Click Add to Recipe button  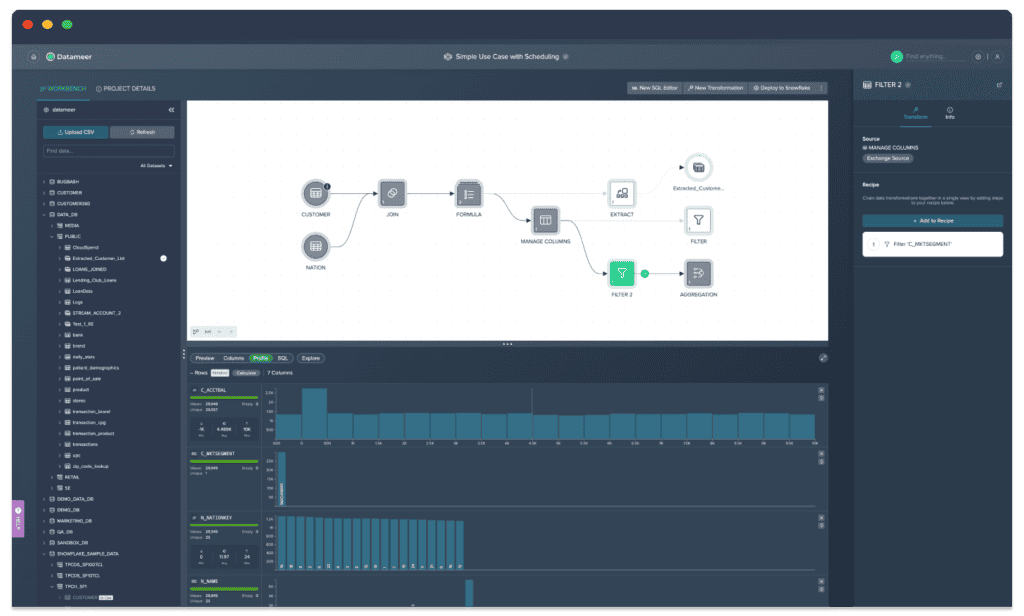coord(933,221)
